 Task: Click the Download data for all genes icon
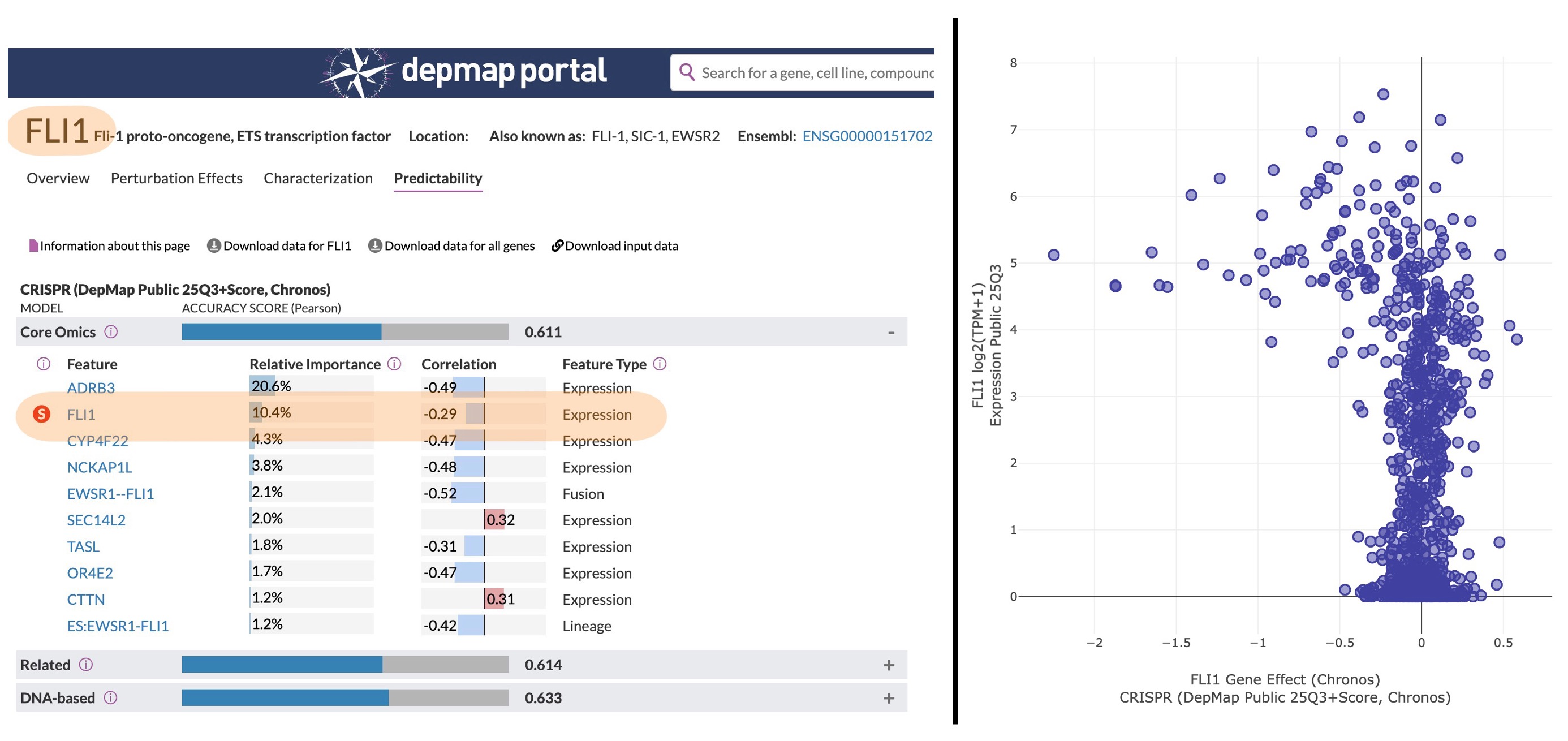(x=376, y=245)
